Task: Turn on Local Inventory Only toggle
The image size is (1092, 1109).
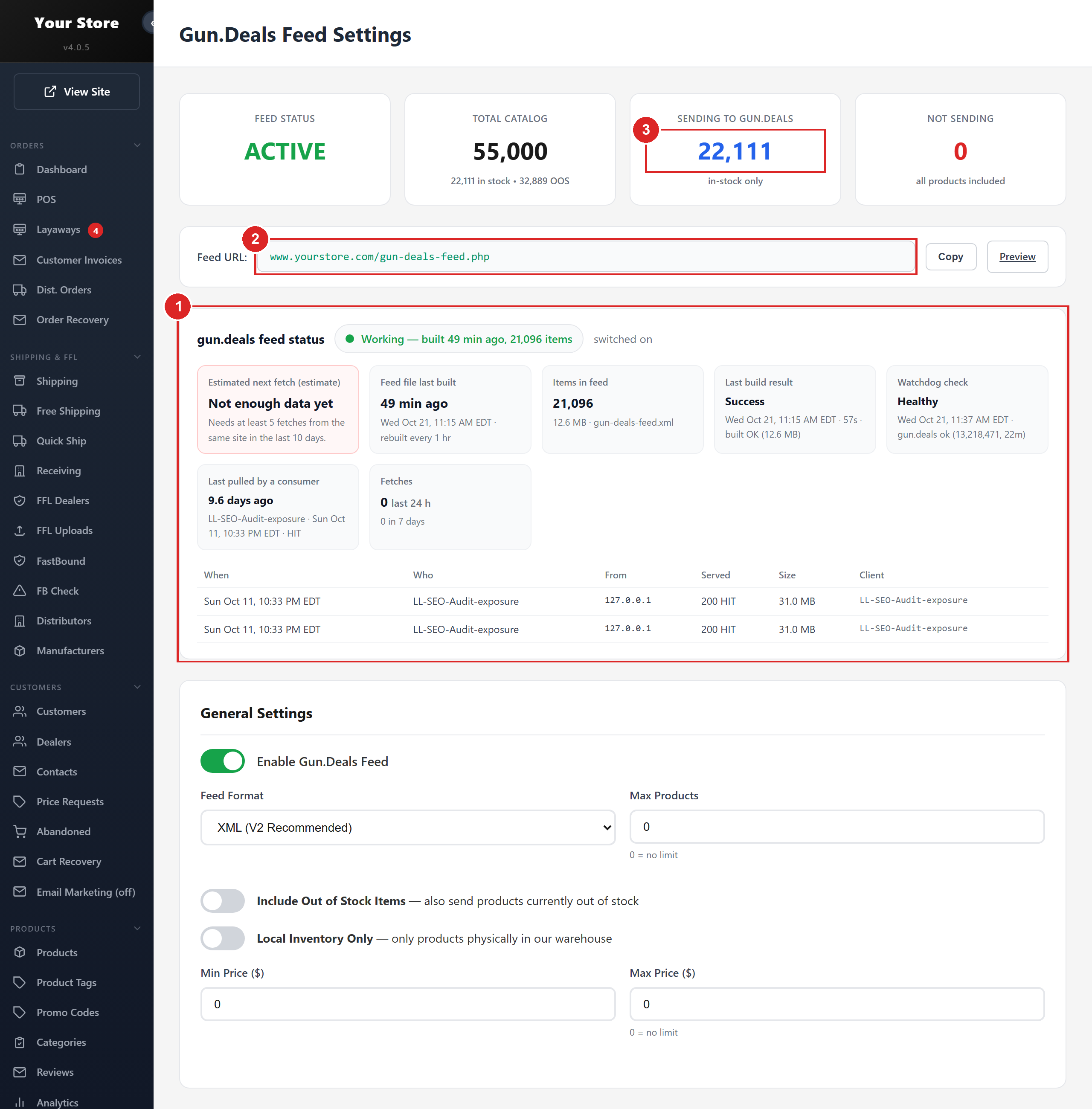Action: point(223,938)
